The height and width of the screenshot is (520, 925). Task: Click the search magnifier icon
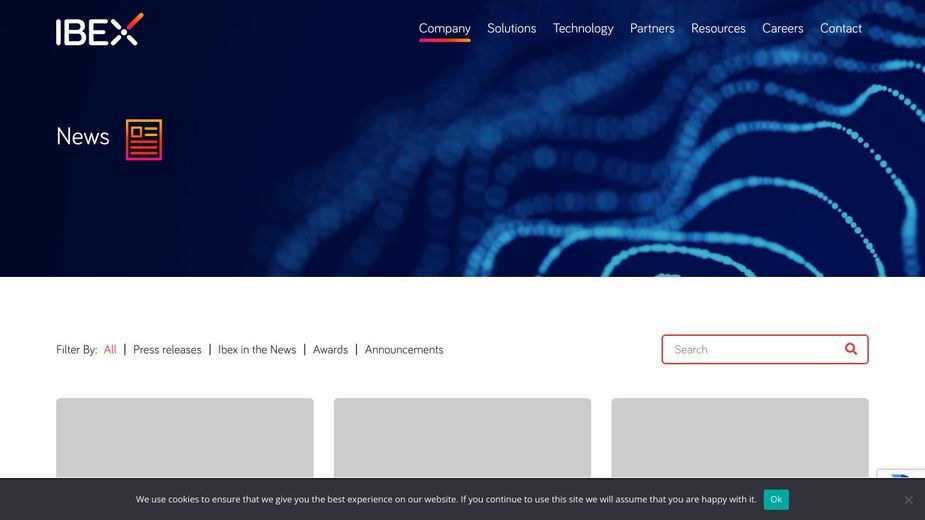[x=851, y=349]
